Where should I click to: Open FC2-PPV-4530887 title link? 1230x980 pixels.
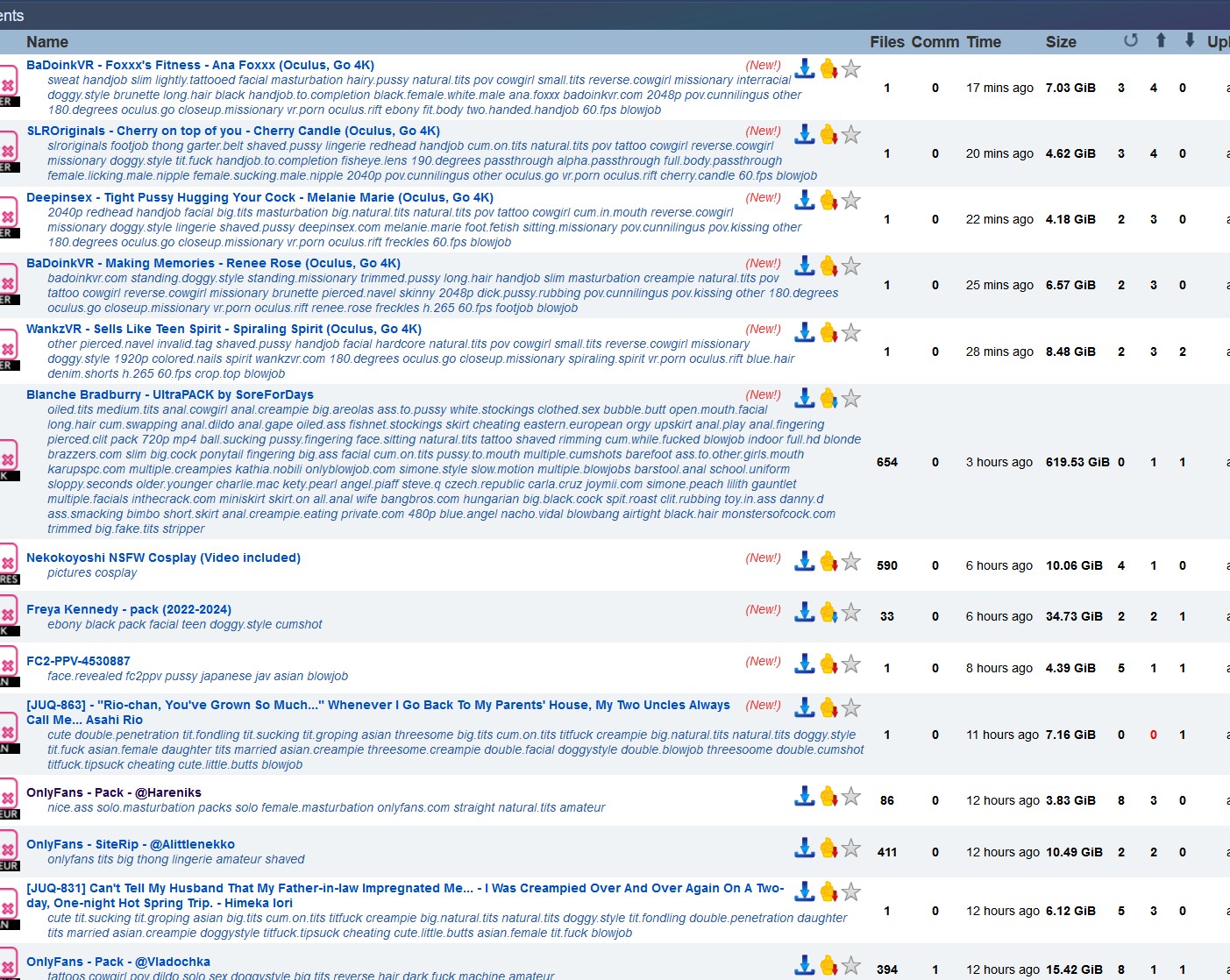[78, 661]
